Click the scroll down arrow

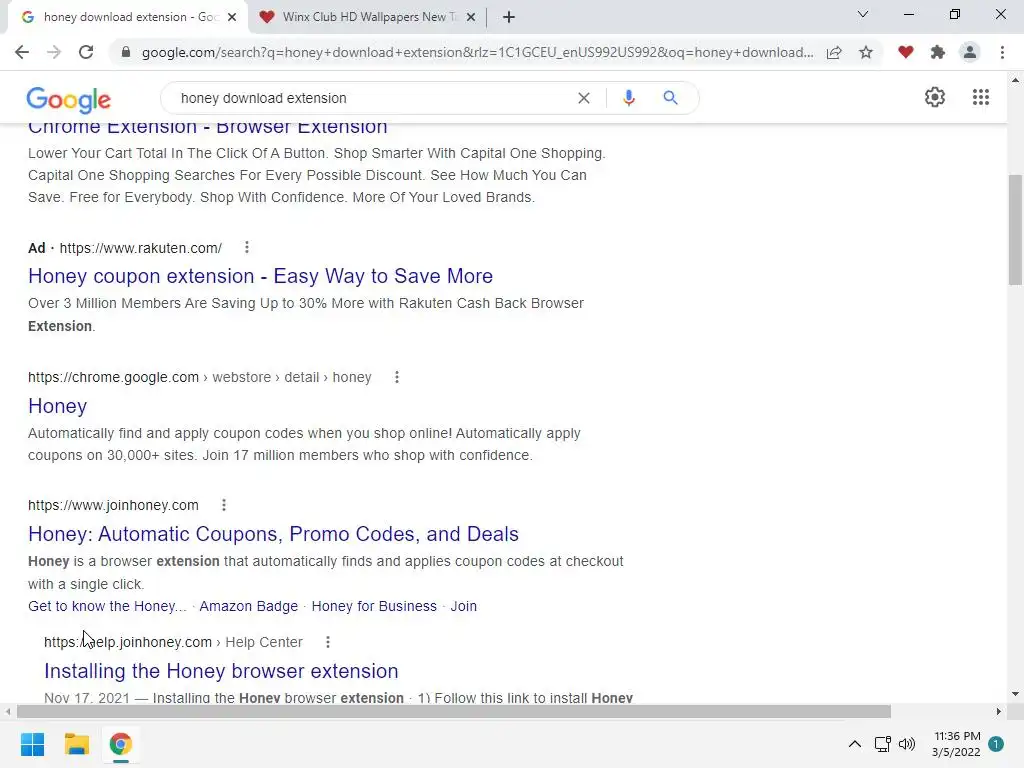pos(1015,694)
